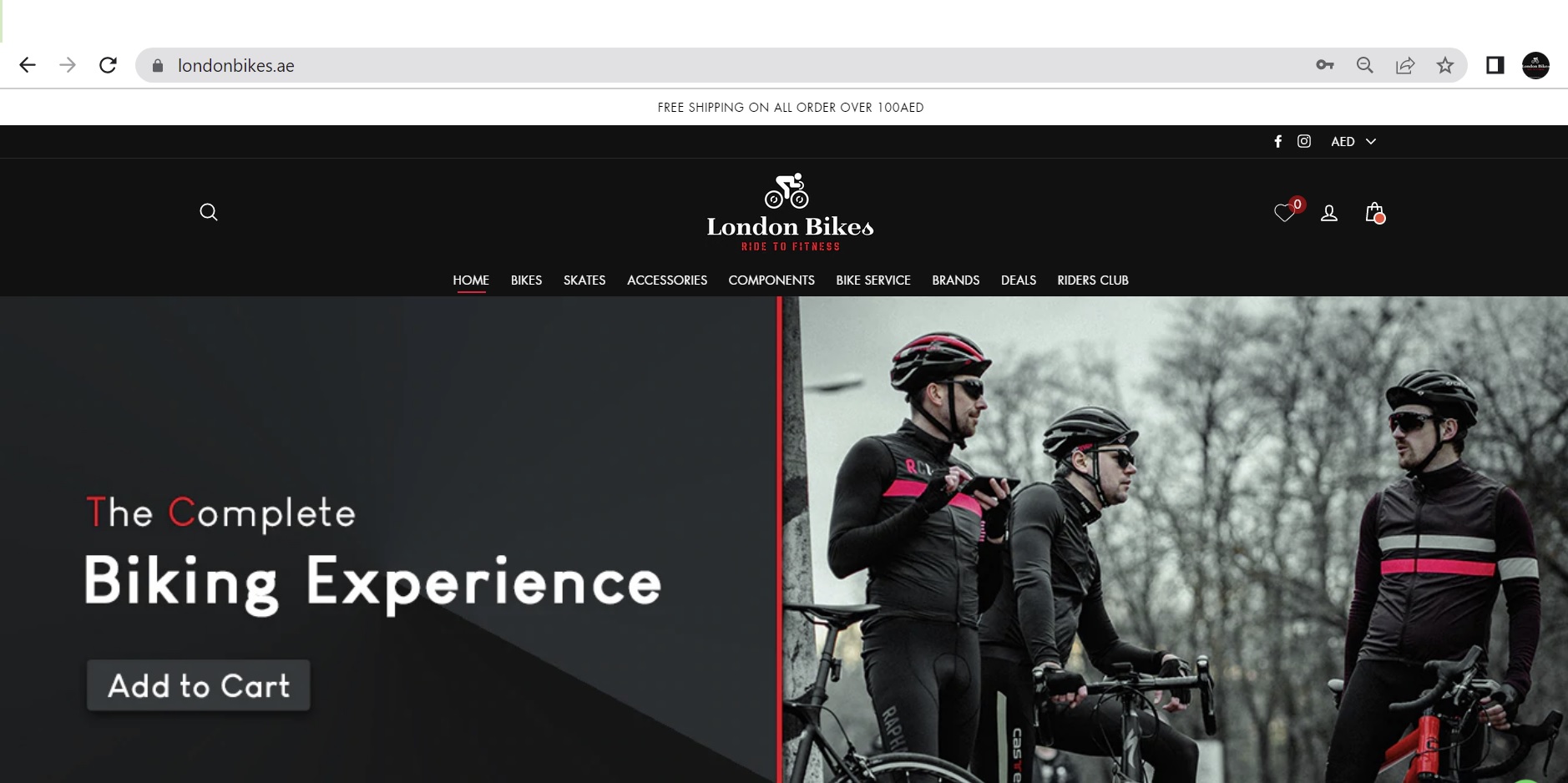Screen dimensions: 1568x783
Task: Click the share page icon
Action: 1405,65
